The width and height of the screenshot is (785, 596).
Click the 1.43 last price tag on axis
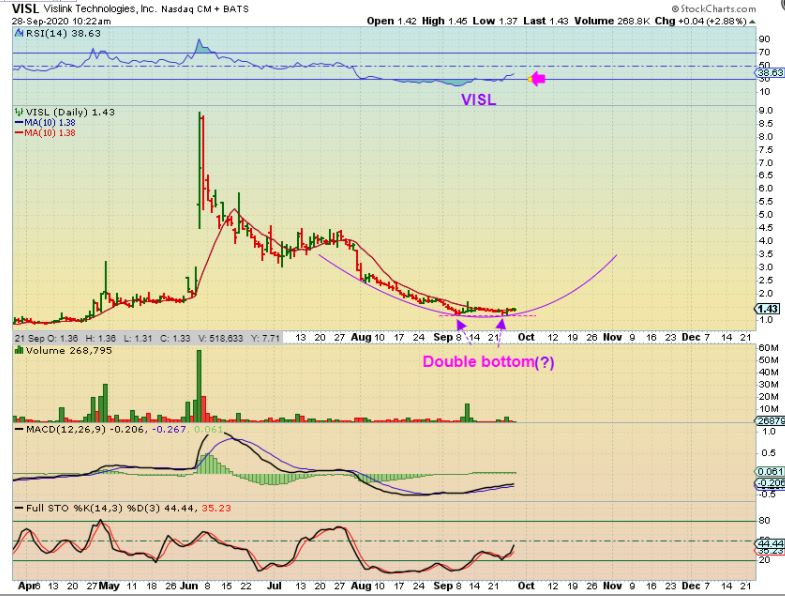pyautogui.click(x=768, y=309)
